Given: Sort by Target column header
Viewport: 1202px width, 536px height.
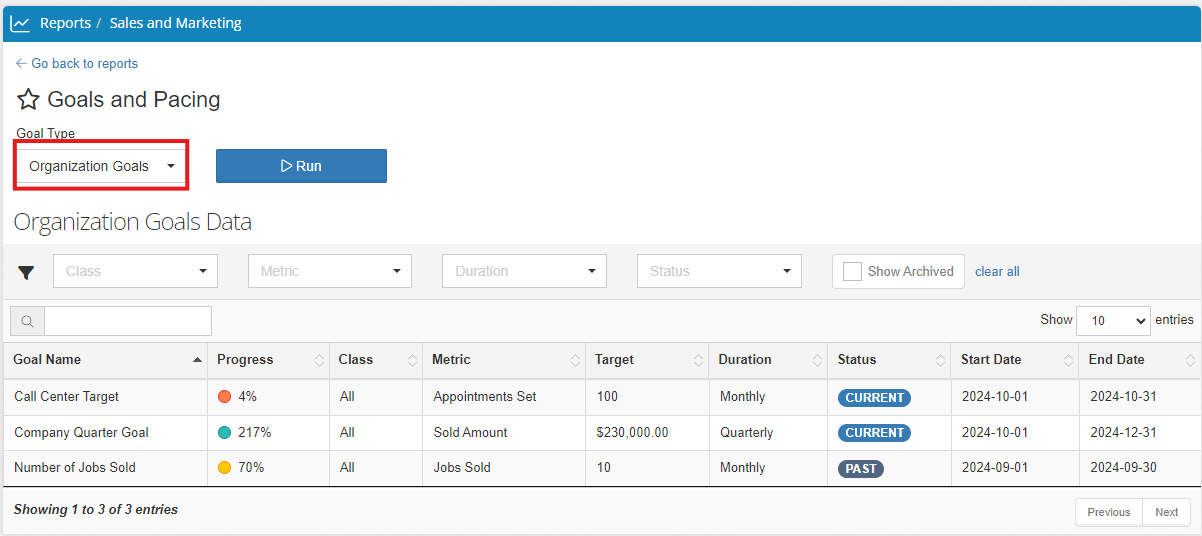Looking at the screenshot, I should click(647, 360).
